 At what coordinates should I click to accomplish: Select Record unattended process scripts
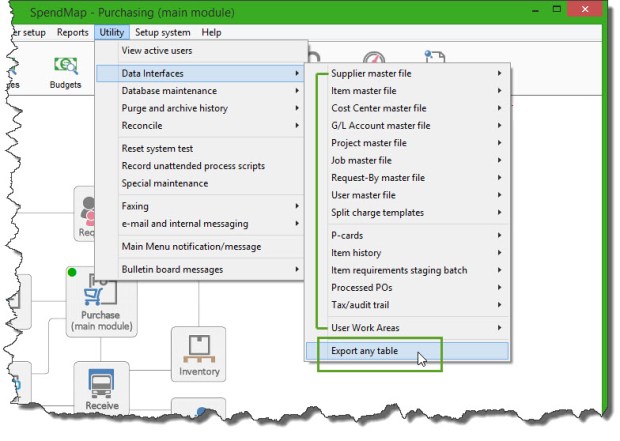(200, 166)
